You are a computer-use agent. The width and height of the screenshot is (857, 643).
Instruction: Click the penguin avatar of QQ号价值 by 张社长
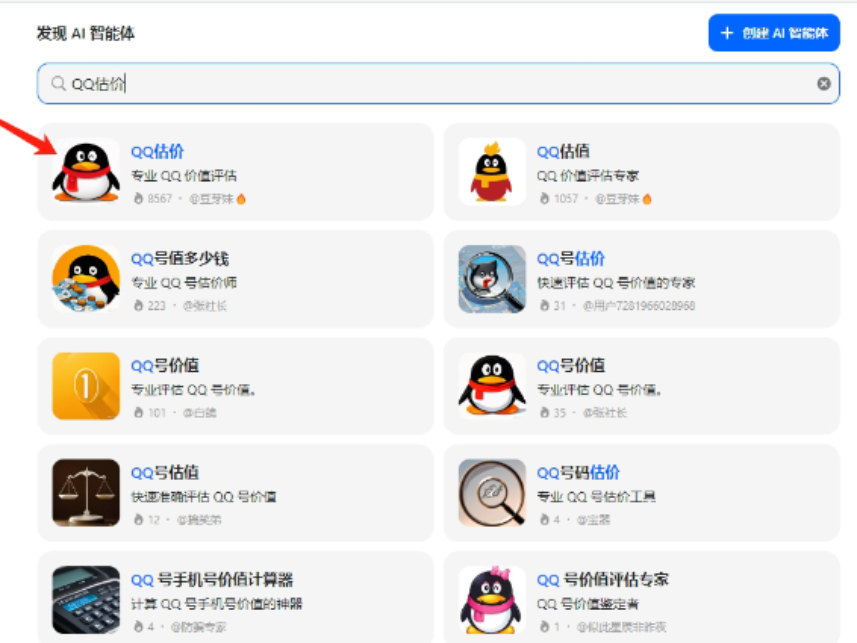tap(492, 386)
